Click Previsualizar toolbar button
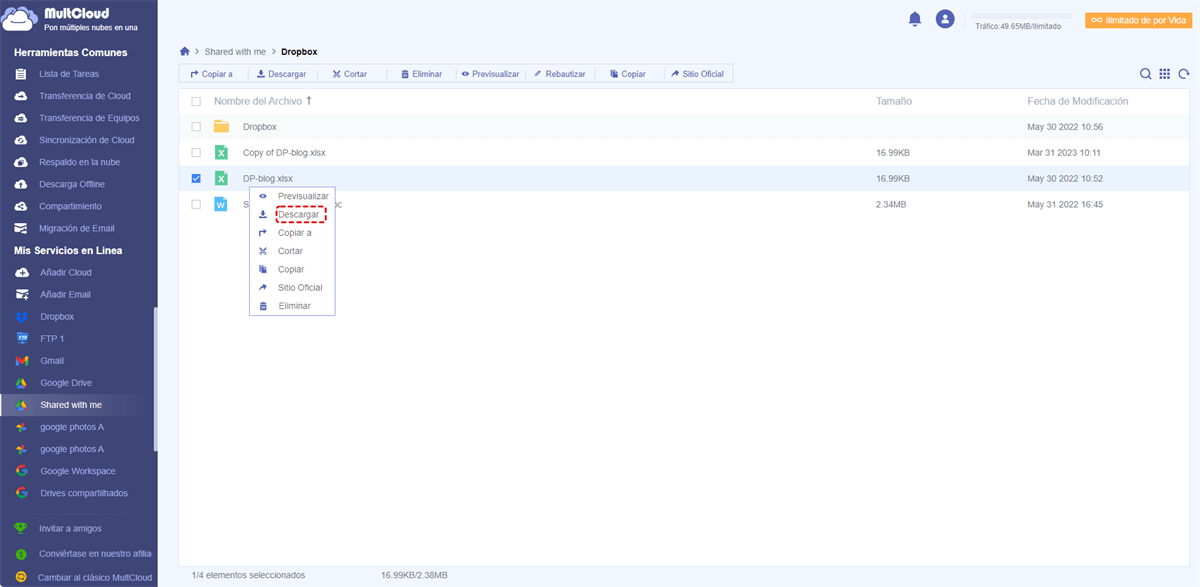Screen dimensions: 1200x587 490,74
